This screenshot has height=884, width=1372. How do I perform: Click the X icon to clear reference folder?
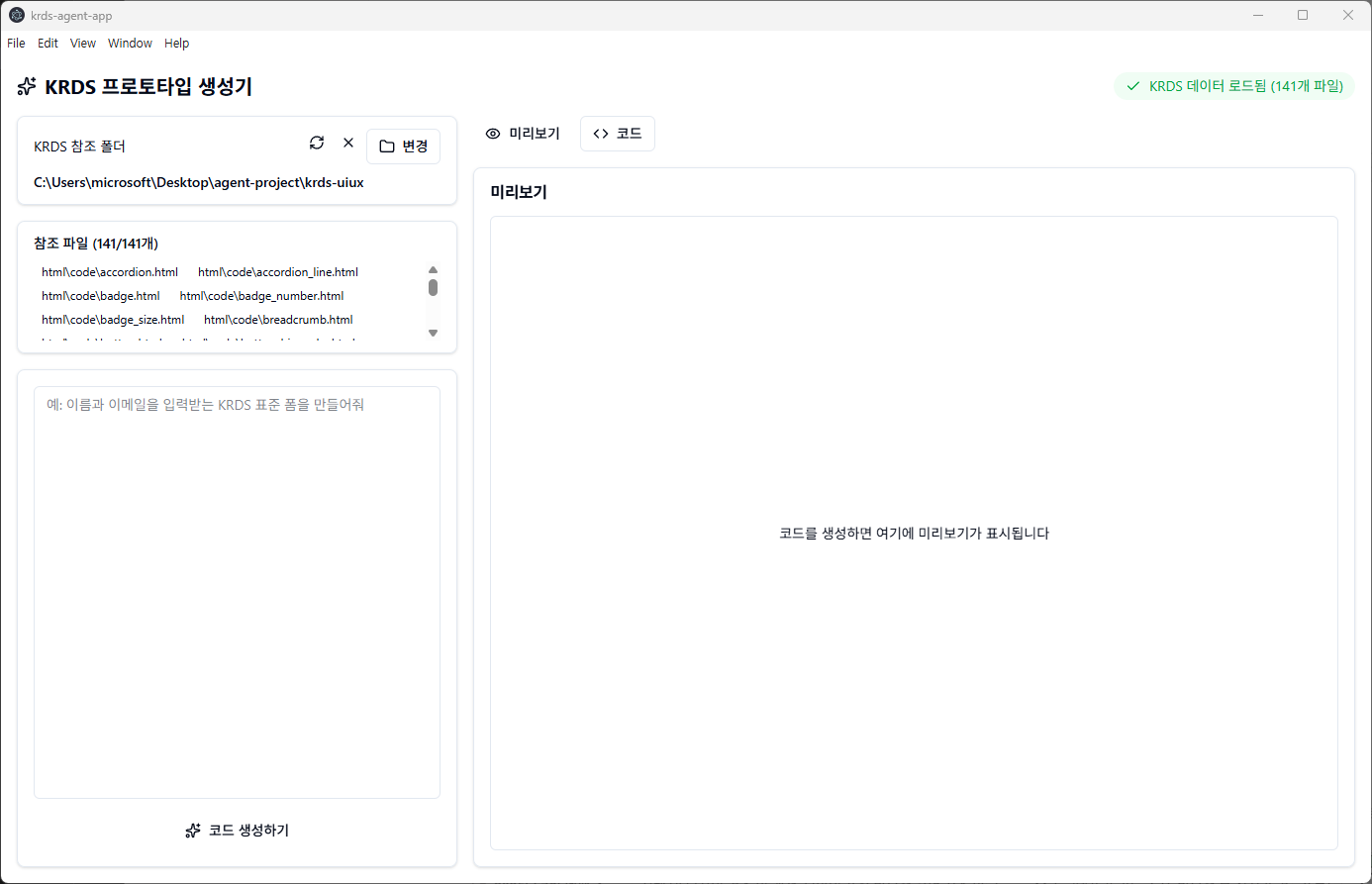348,143
